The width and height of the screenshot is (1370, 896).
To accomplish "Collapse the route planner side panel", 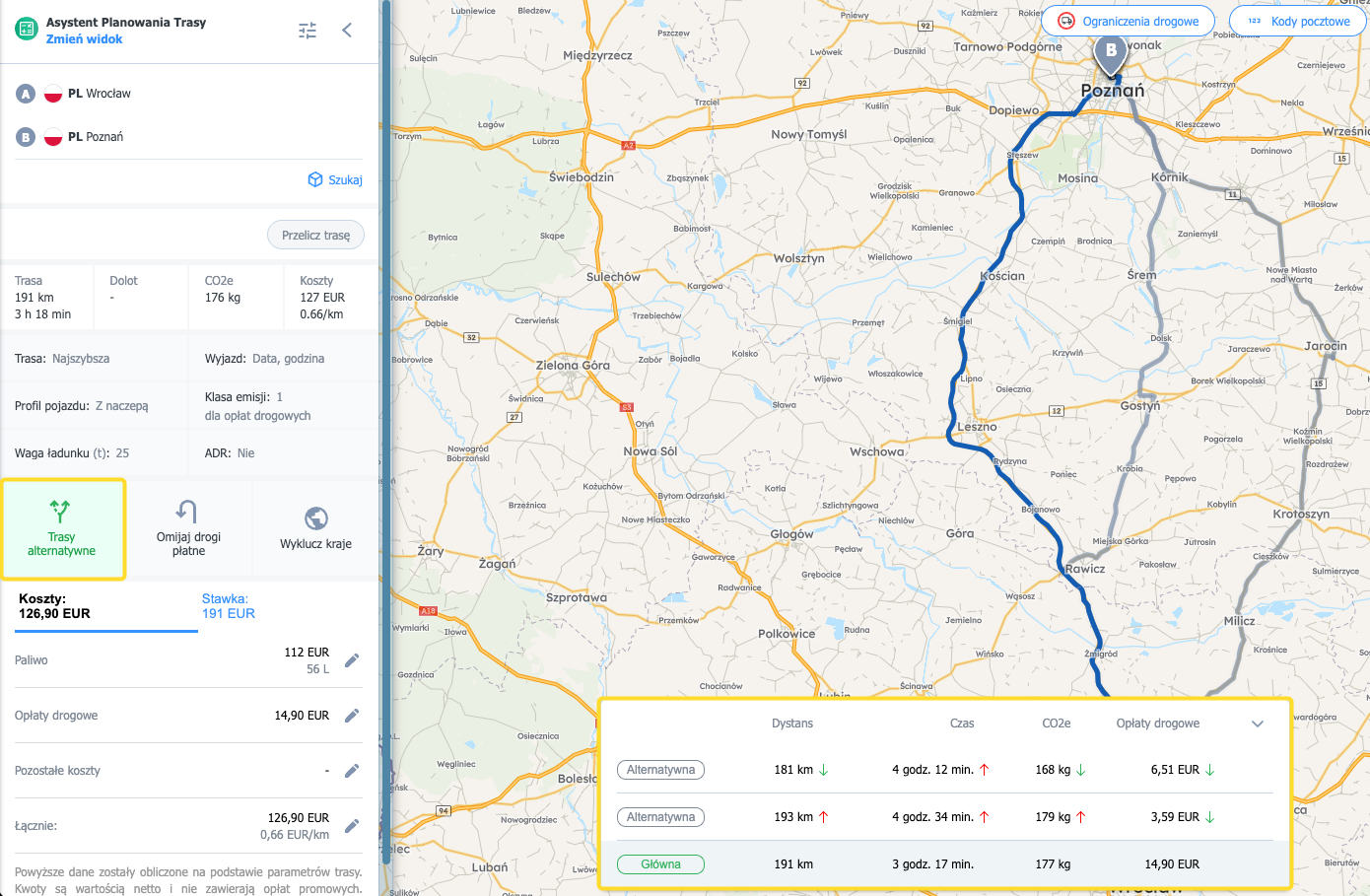I will point(347,31).
